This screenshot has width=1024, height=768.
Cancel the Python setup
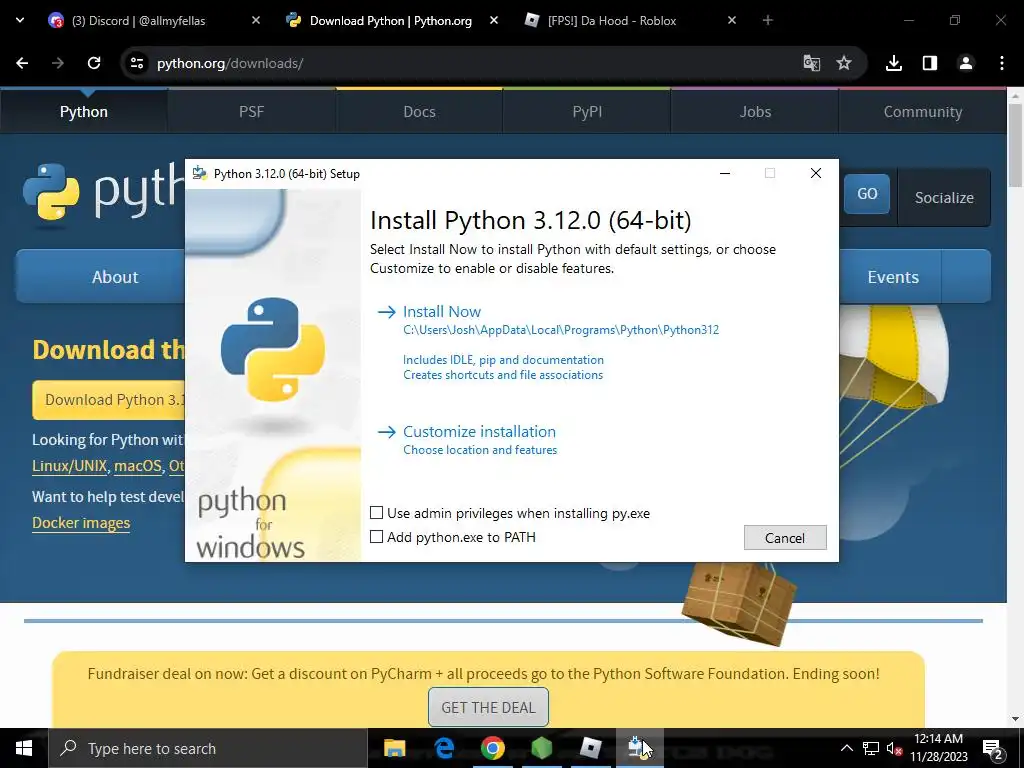pos(785,537)
